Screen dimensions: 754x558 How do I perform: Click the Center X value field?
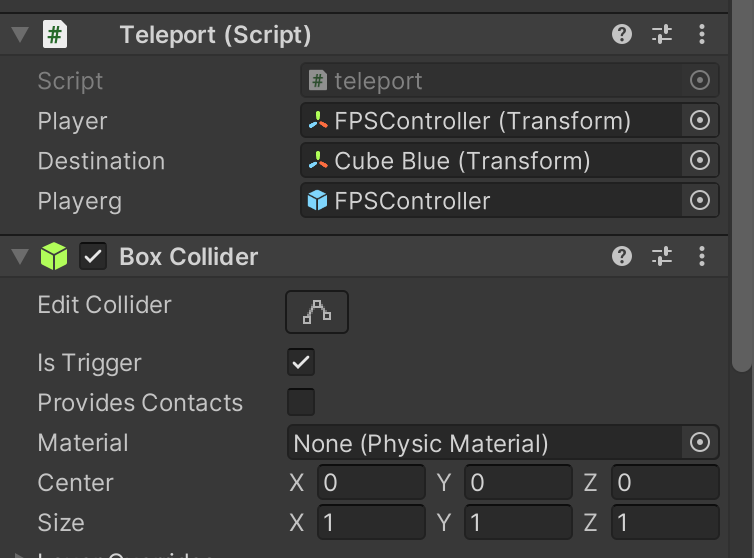pos(371,483)
